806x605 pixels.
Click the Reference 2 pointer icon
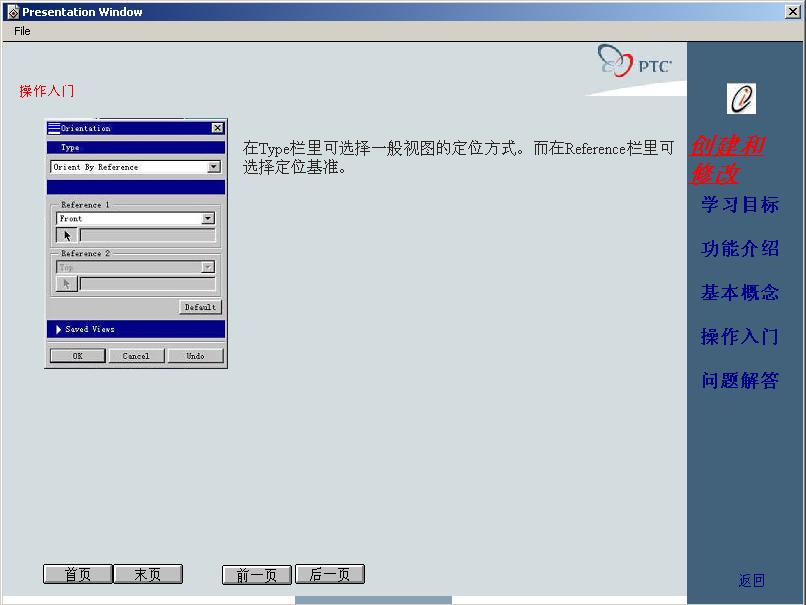pyautogui.click(x=65, y=283)
